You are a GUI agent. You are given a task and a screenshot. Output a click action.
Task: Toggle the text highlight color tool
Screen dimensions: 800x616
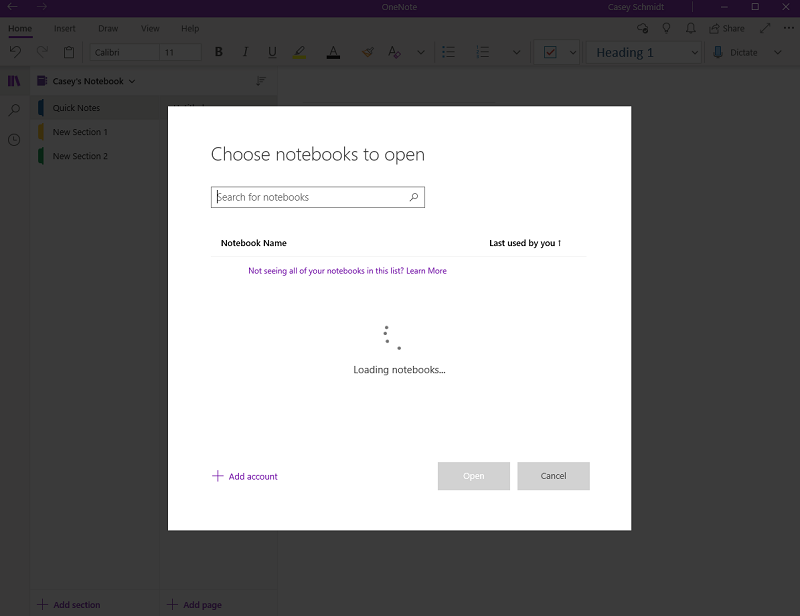point(299,52)
